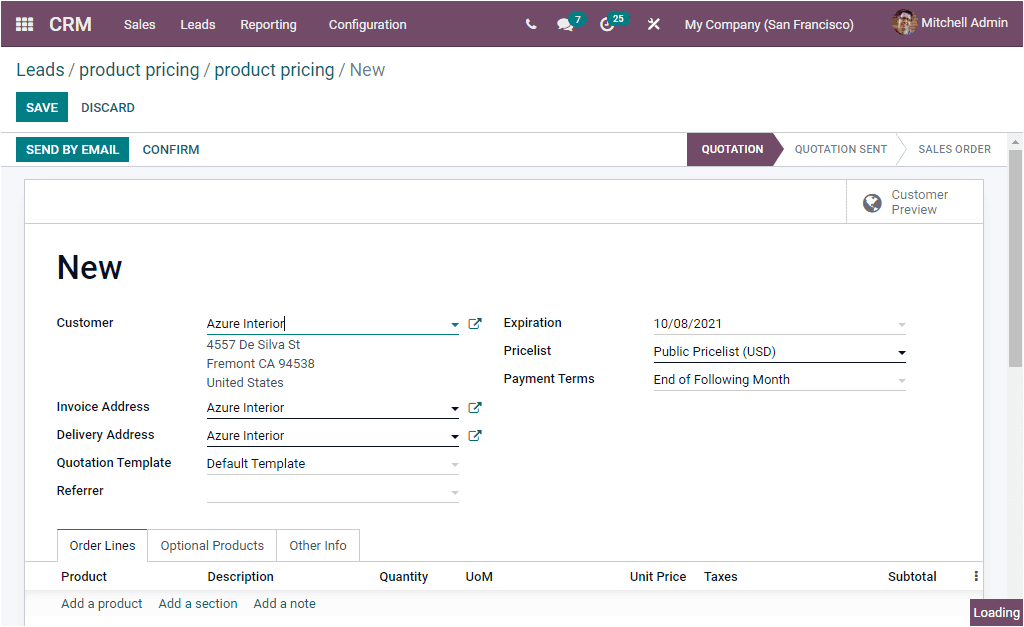Open Customer Preview via the globe icon

click(x=872, y=202)
